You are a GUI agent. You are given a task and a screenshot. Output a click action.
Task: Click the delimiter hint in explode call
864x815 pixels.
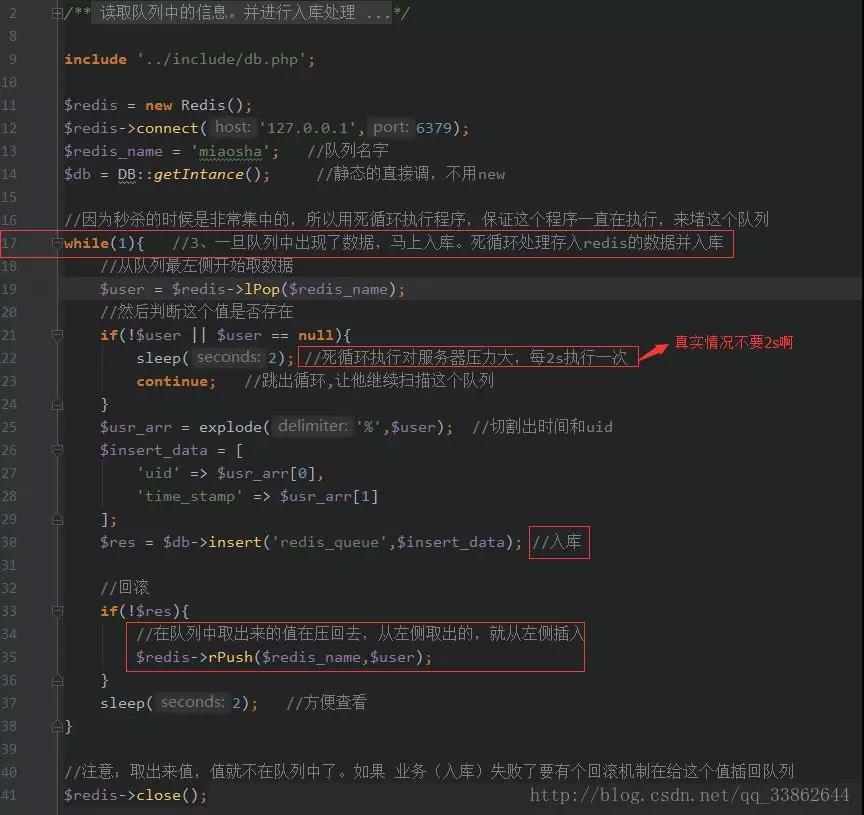pyautogui.click(x=312, y=426)
